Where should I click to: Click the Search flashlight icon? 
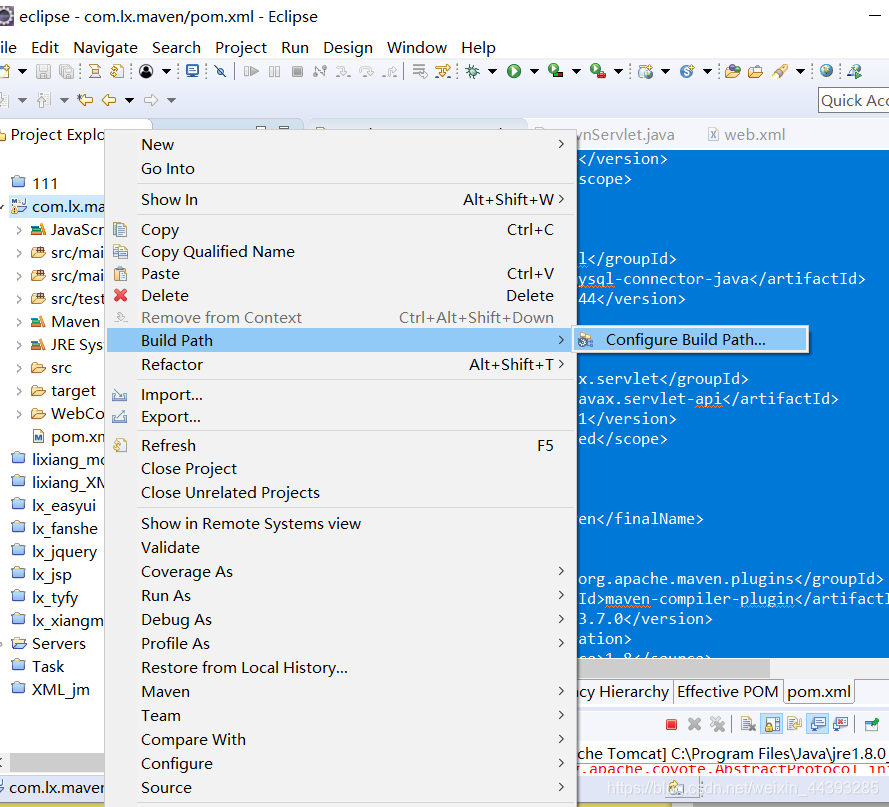point(781,71)
